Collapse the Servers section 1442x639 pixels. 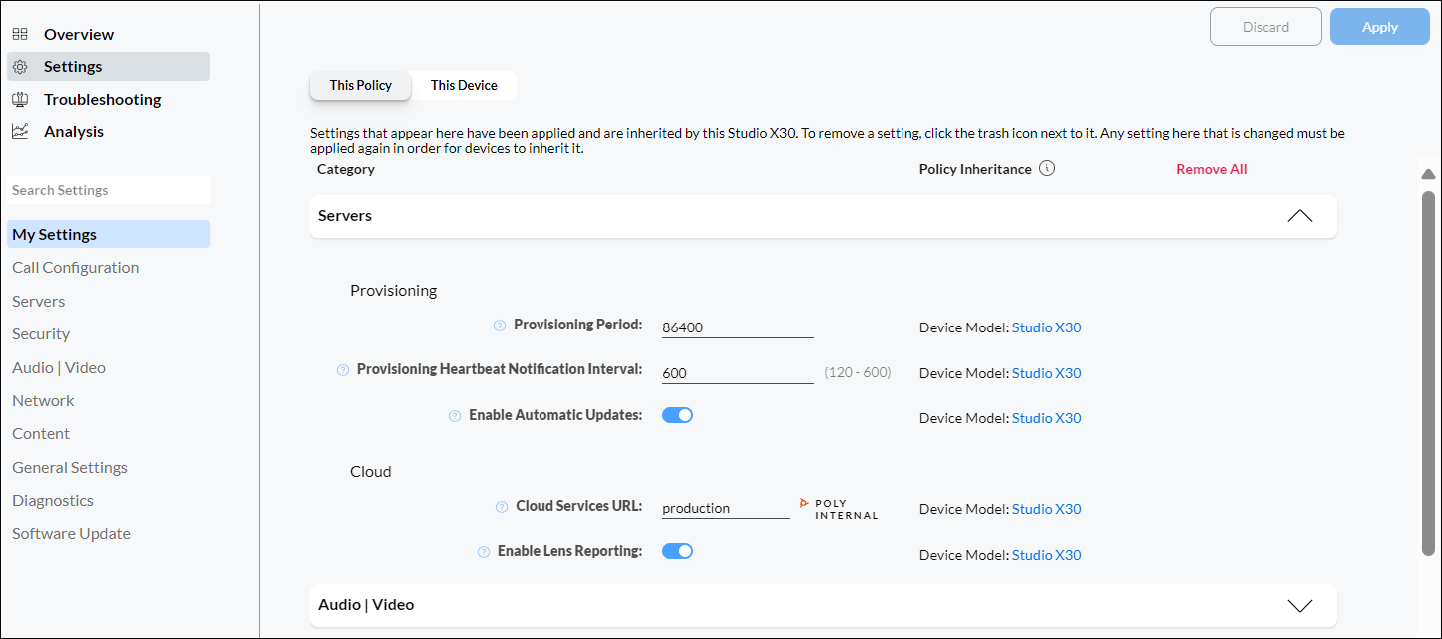click(1299, 215)
